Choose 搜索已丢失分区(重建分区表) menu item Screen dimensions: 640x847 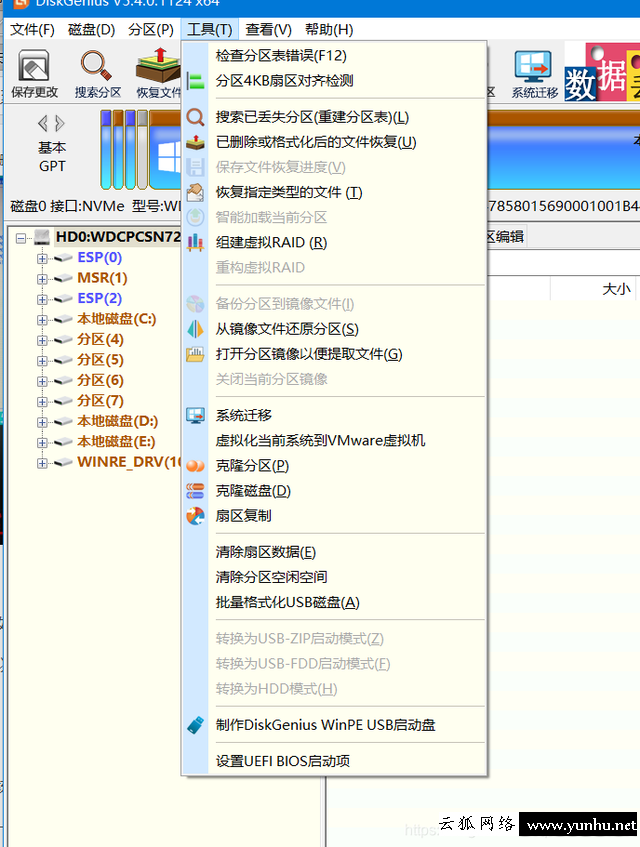(335, 117)
